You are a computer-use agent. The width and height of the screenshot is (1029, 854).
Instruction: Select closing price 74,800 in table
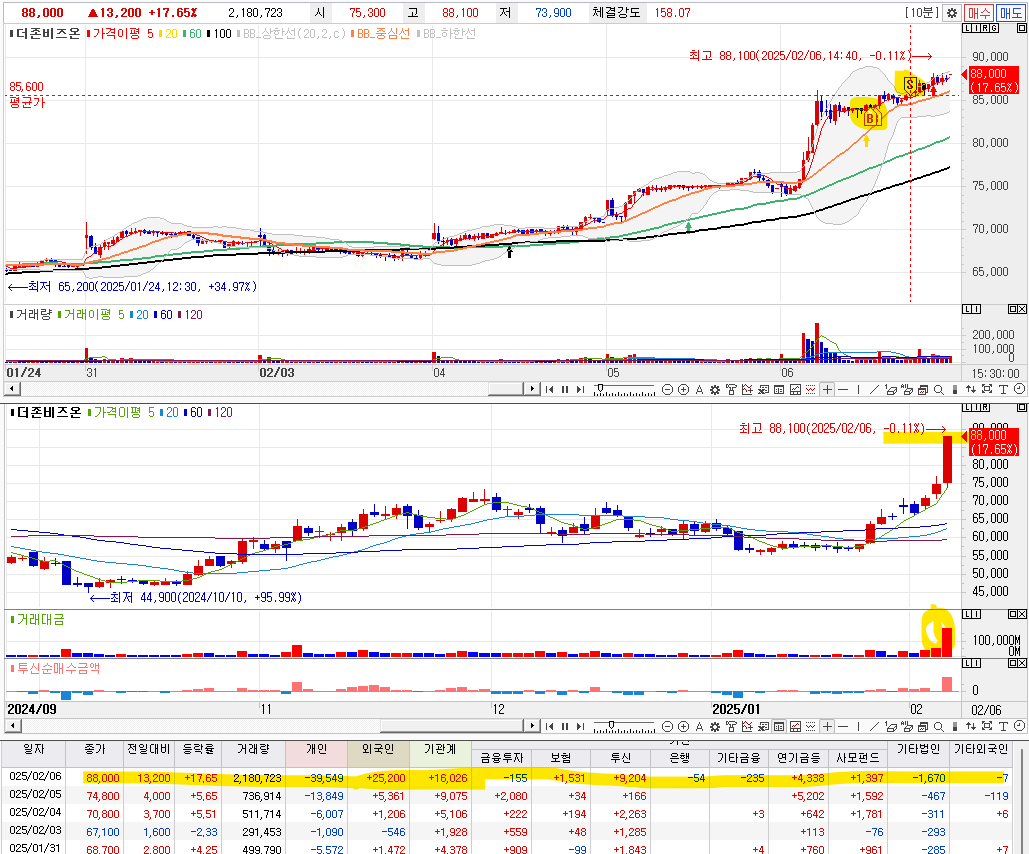click(x=103, y=796)
